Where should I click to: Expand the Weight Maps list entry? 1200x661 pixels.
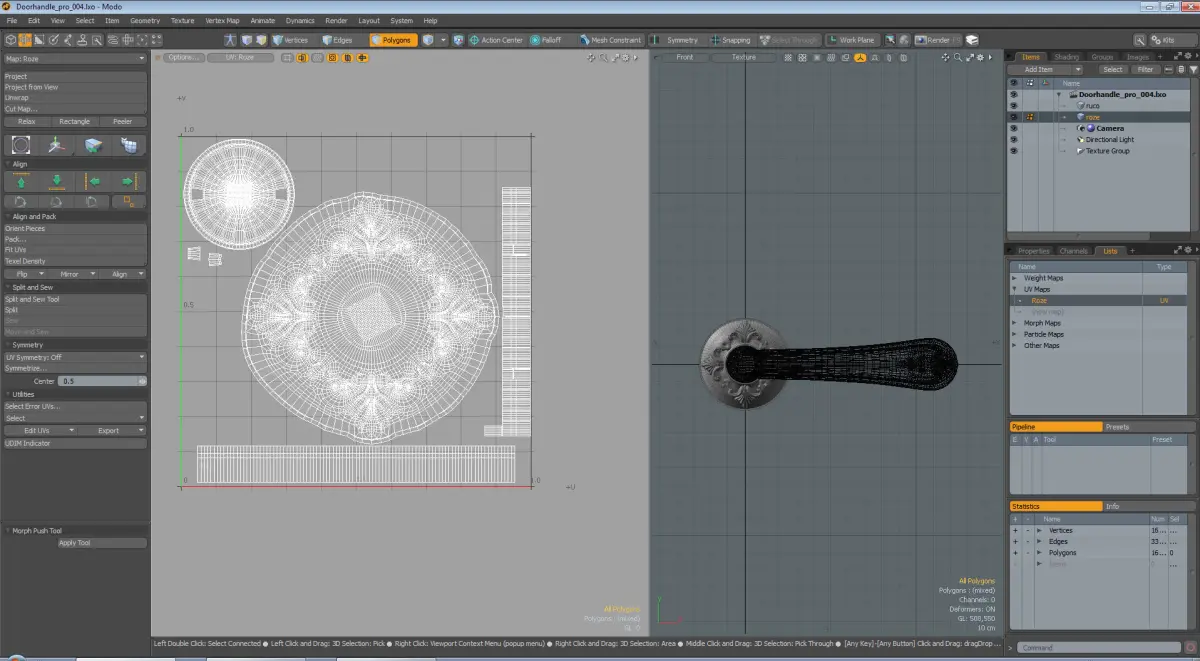(1014, 278)
